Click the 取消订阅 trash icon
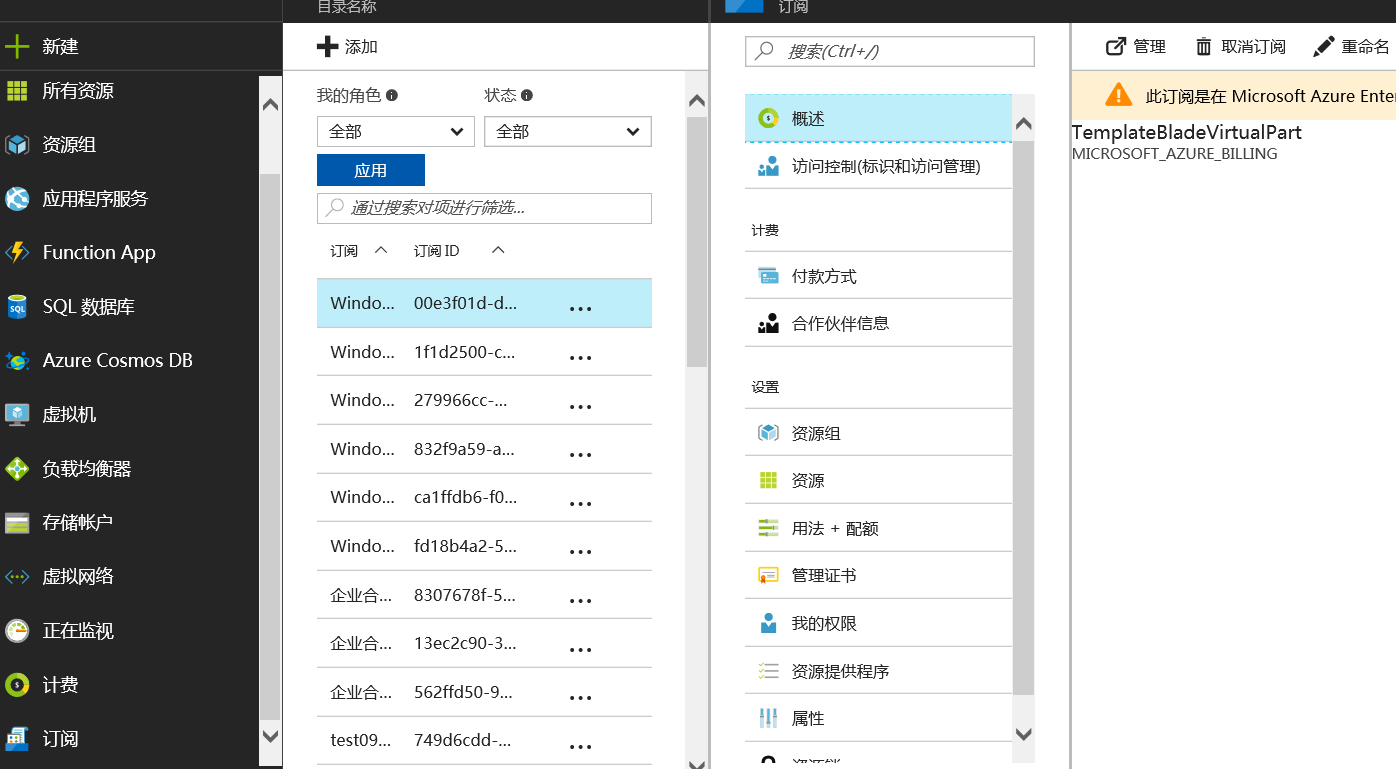 (x=1204, y=47)
